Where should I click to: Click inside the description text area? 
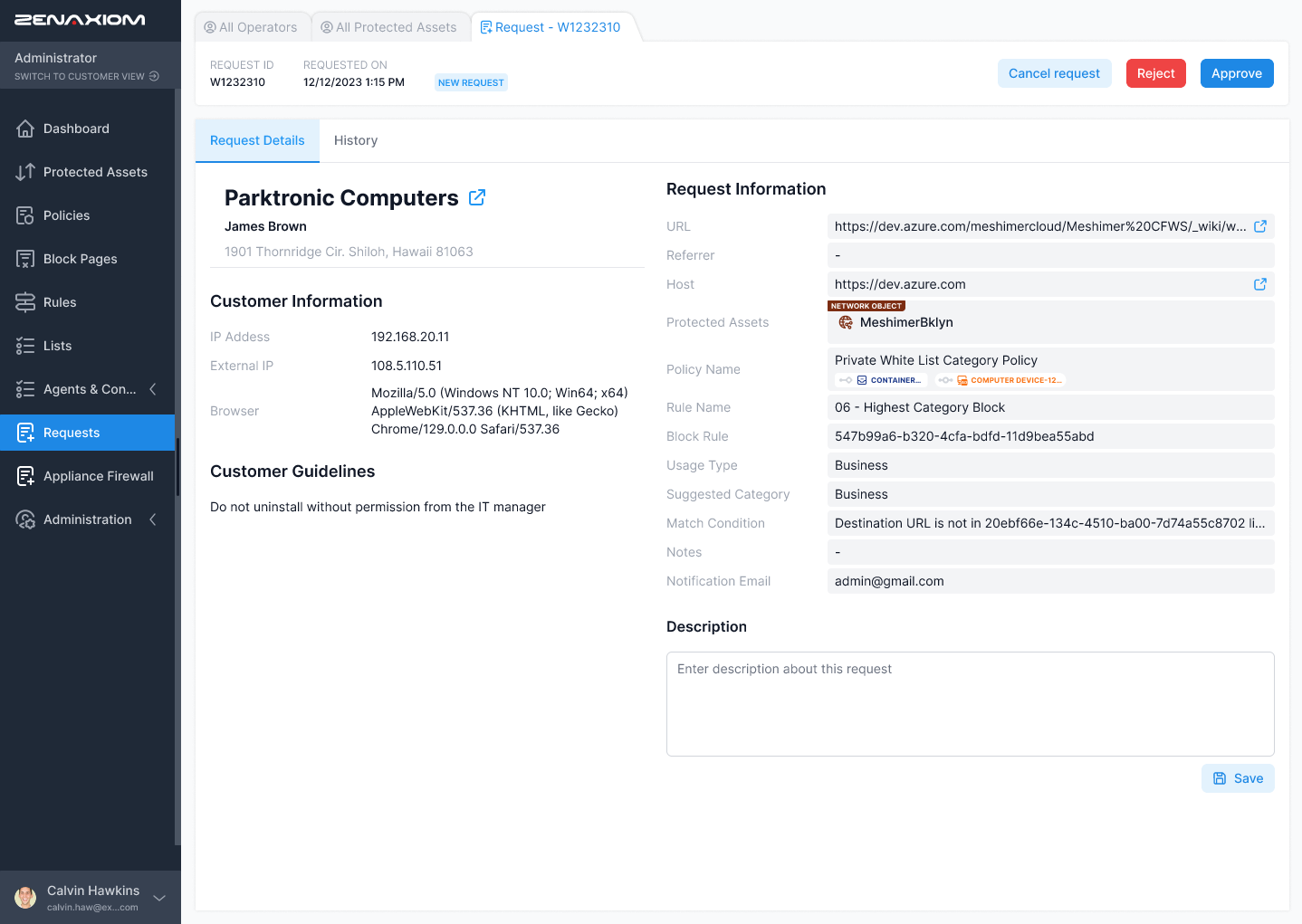(971, 704)
